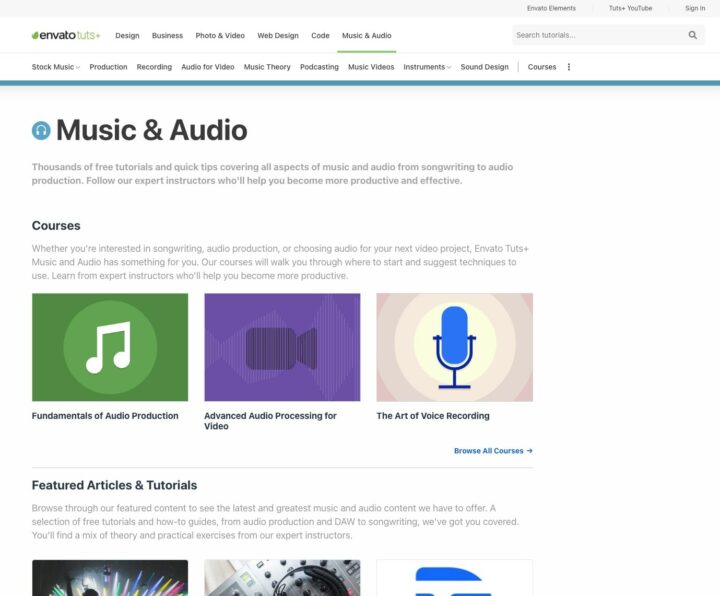Image resolution: width=720 pixels, height=596 pixels.
Task: Visit the Tuts+ YouTube link
Action: [630, 8]
